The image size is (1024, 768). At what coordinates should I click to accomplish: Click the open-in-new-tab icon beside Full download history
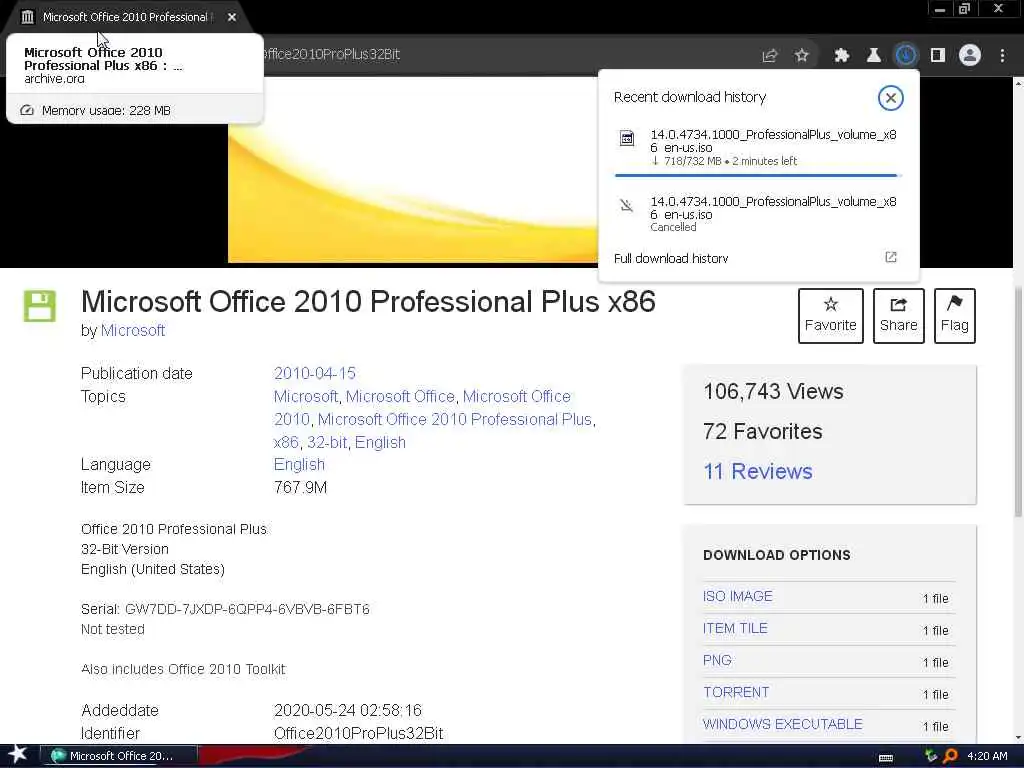(x=891, y=257)
